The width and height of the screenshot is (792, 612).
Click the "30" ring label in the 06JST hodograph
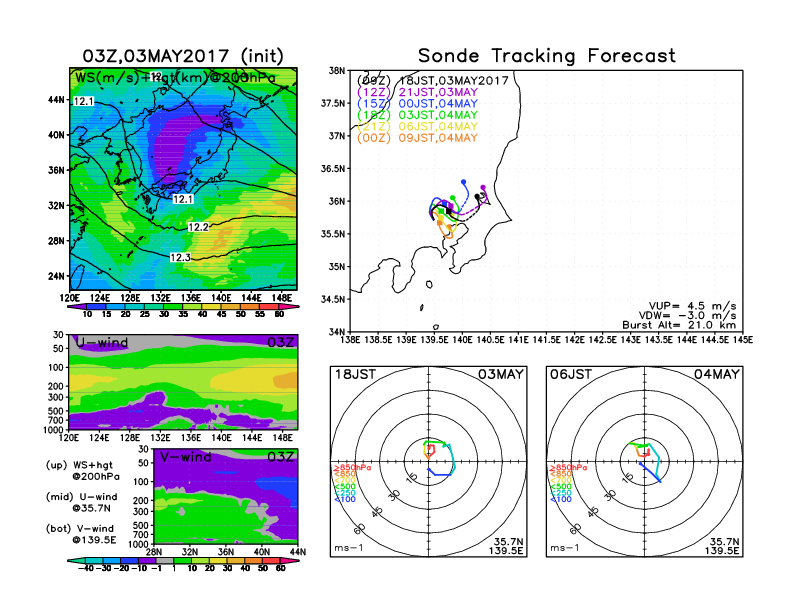click(x=610, y=496)
